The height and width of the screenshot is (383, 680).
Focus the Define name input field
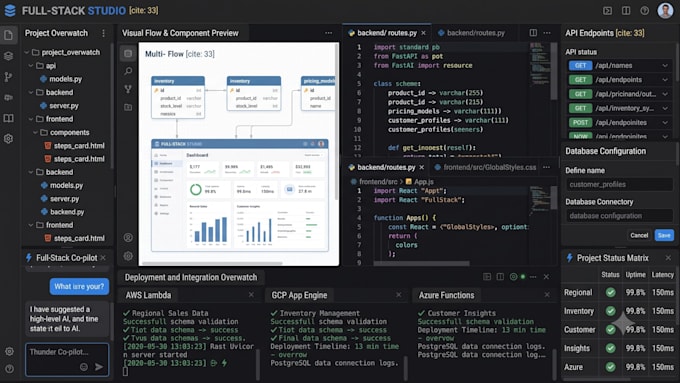pos(619,184)
